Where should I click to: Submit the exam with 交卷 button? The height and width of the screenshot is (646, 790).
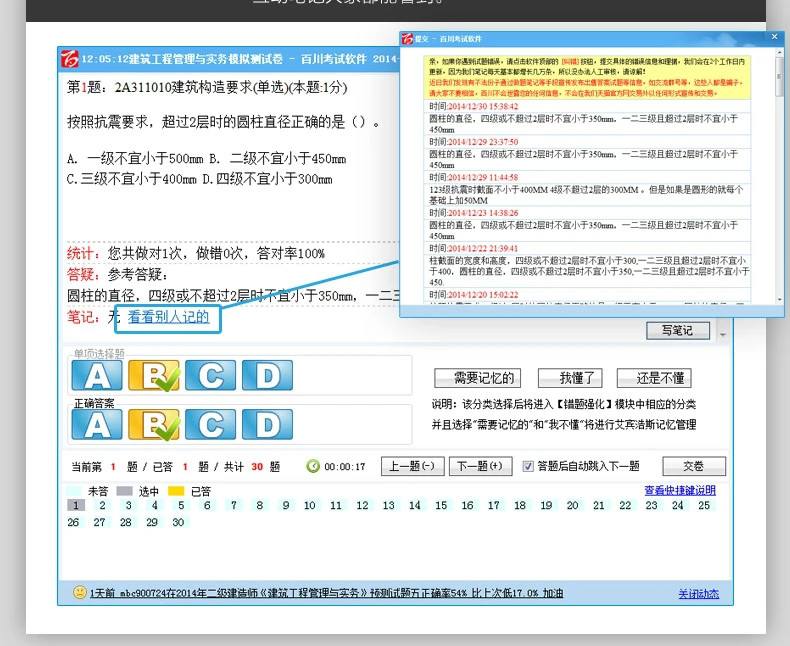tap(694, 466)
